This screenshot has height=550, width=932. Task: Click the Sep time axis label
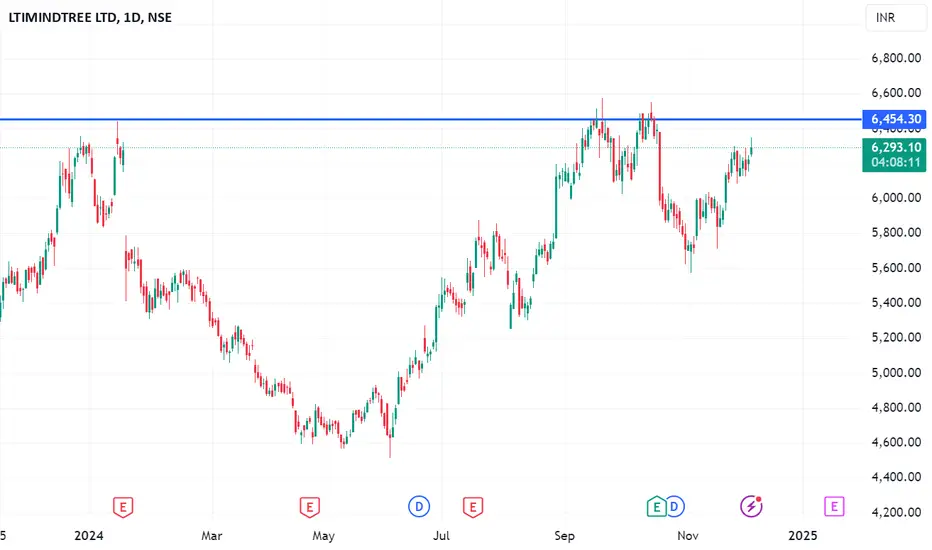[x=564, y=536]
